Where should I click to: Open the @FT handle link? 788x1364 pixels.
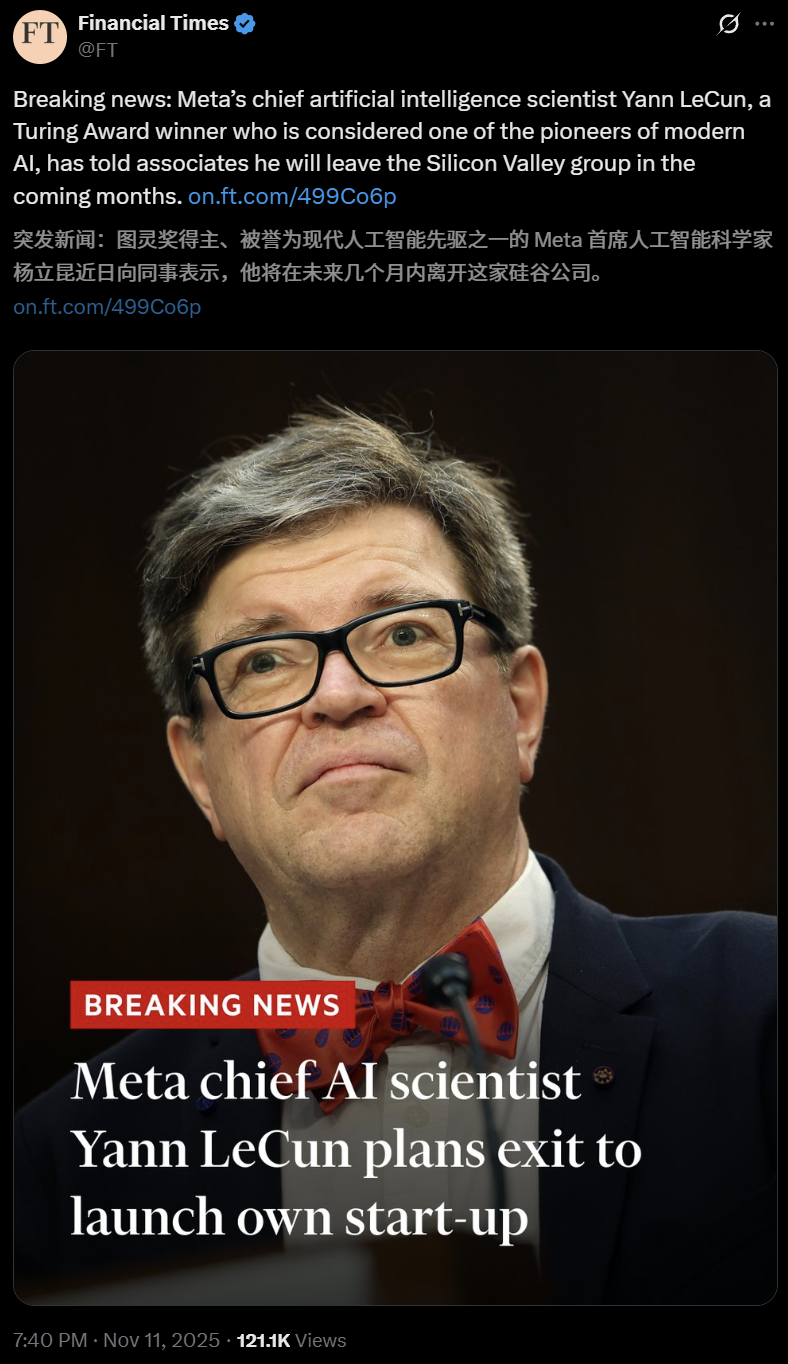pyautogui.click(x=98, y=48)
